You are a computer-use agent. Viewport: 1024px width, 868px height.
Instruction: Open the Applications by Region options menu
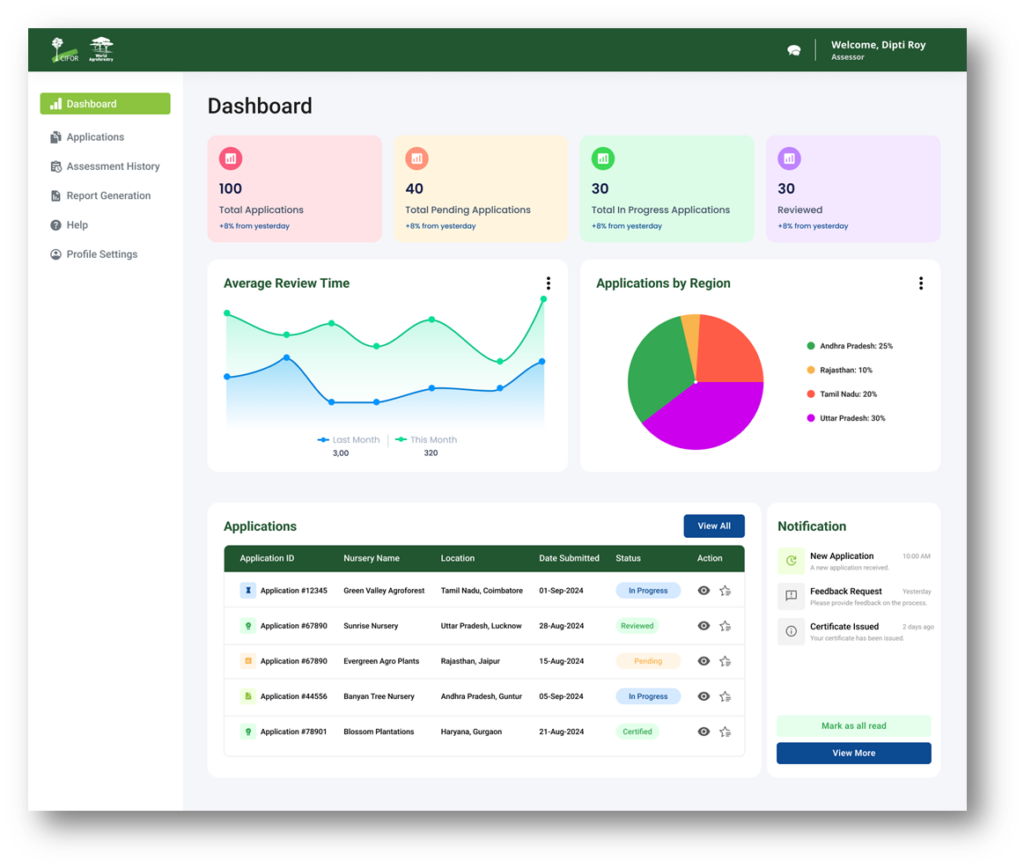pos(921,283)
